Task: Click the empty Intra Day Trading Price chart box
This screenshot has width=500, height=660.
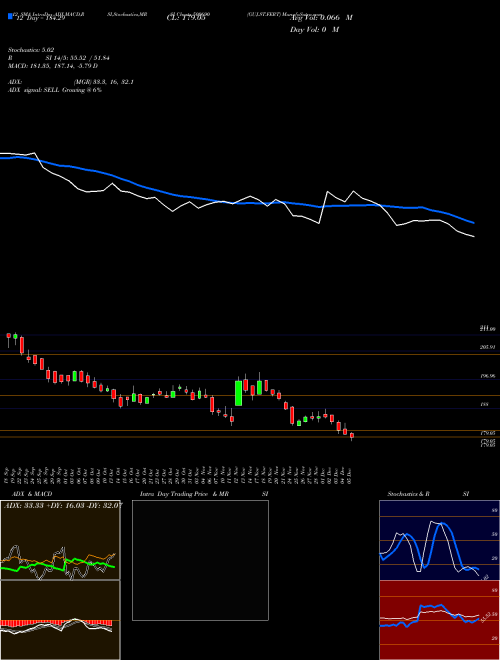Action: [x=200, y=560]
